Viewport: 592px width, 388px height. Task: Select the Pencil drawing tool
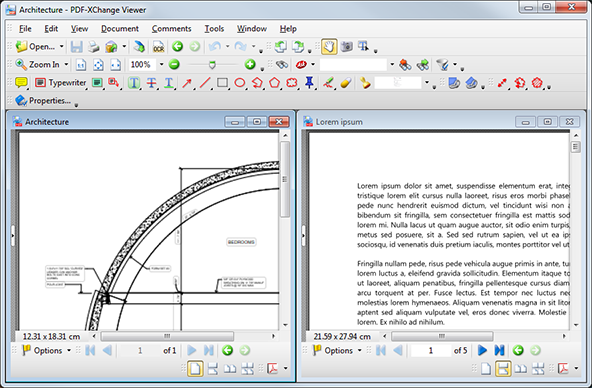(x=329, y=82)
